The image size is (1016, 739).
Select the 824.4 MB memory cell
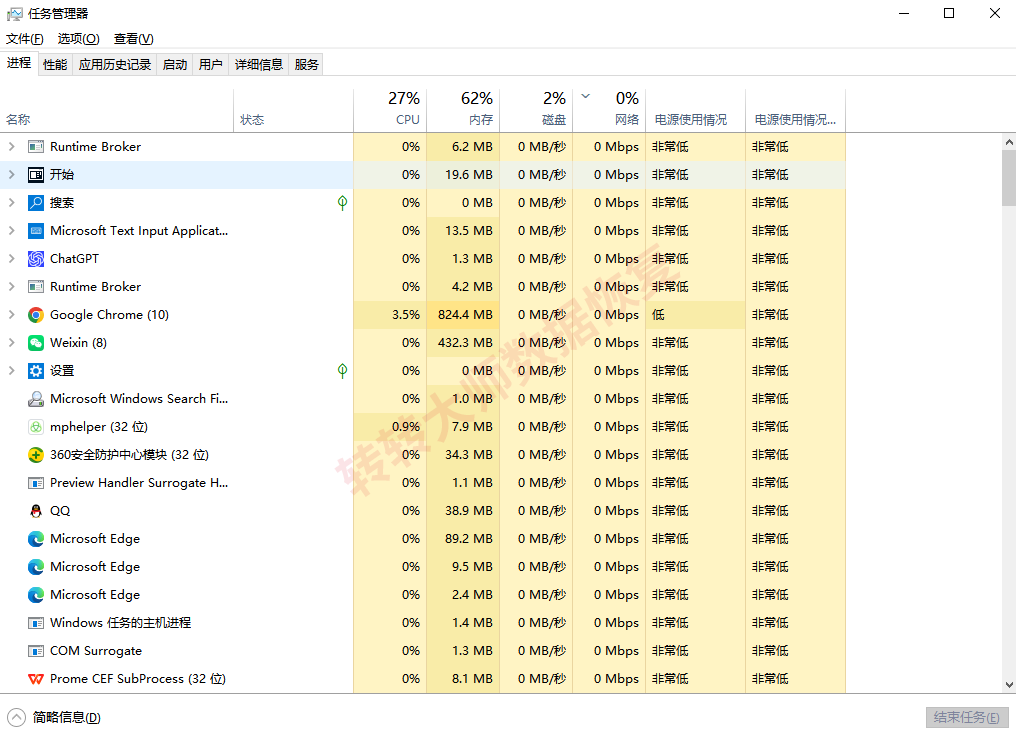(463, 315)
